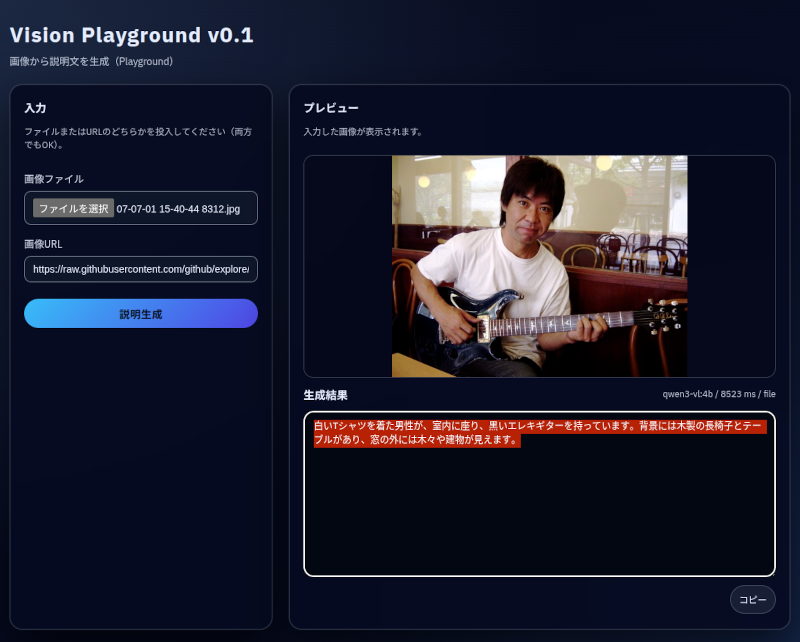The image size is (800, 642).
Task: Click the subtitle 画像から説明文を生成（Playground）
Action: tap(92, 62)
